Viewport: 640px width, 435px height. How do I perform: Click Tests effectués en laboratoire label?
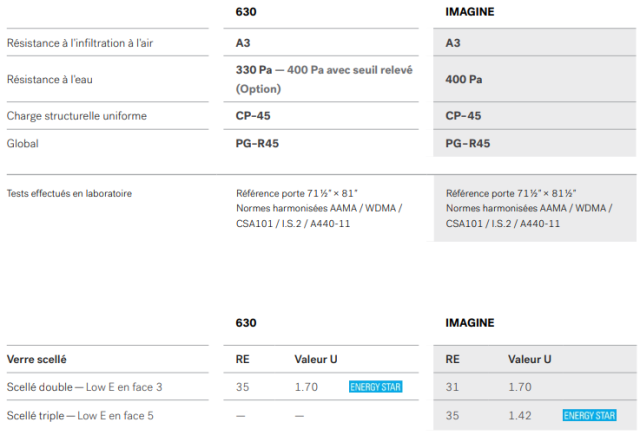click(x=69, y=193)
